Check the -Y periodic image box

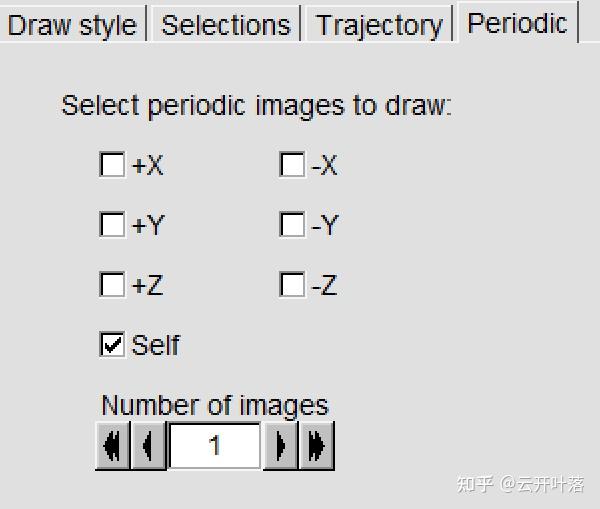click(x=292, y=225)
